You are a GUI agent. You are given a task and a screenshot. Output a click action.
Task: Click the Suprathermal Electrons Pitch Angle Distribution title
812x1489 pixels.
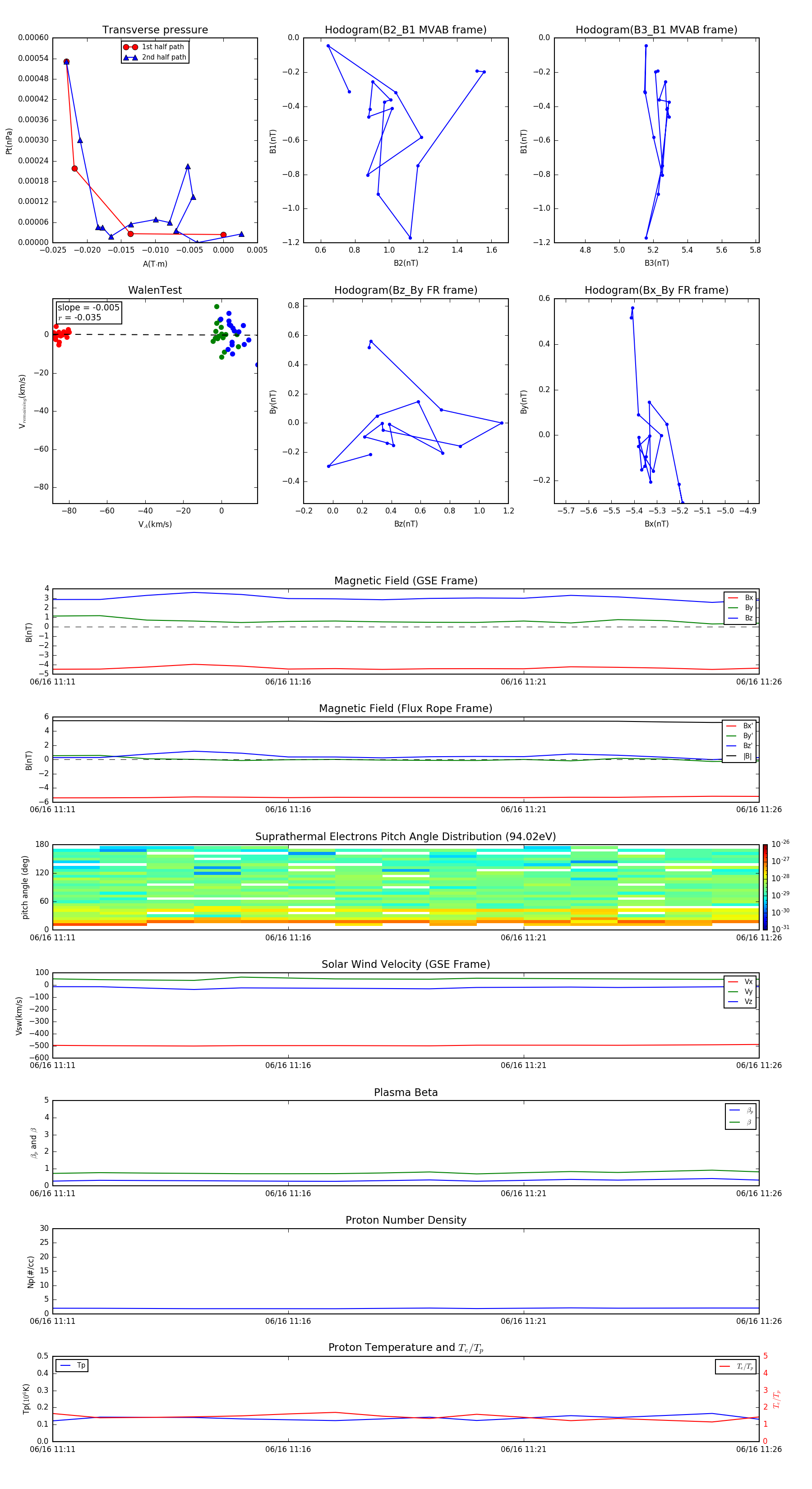tap(406, 837)
